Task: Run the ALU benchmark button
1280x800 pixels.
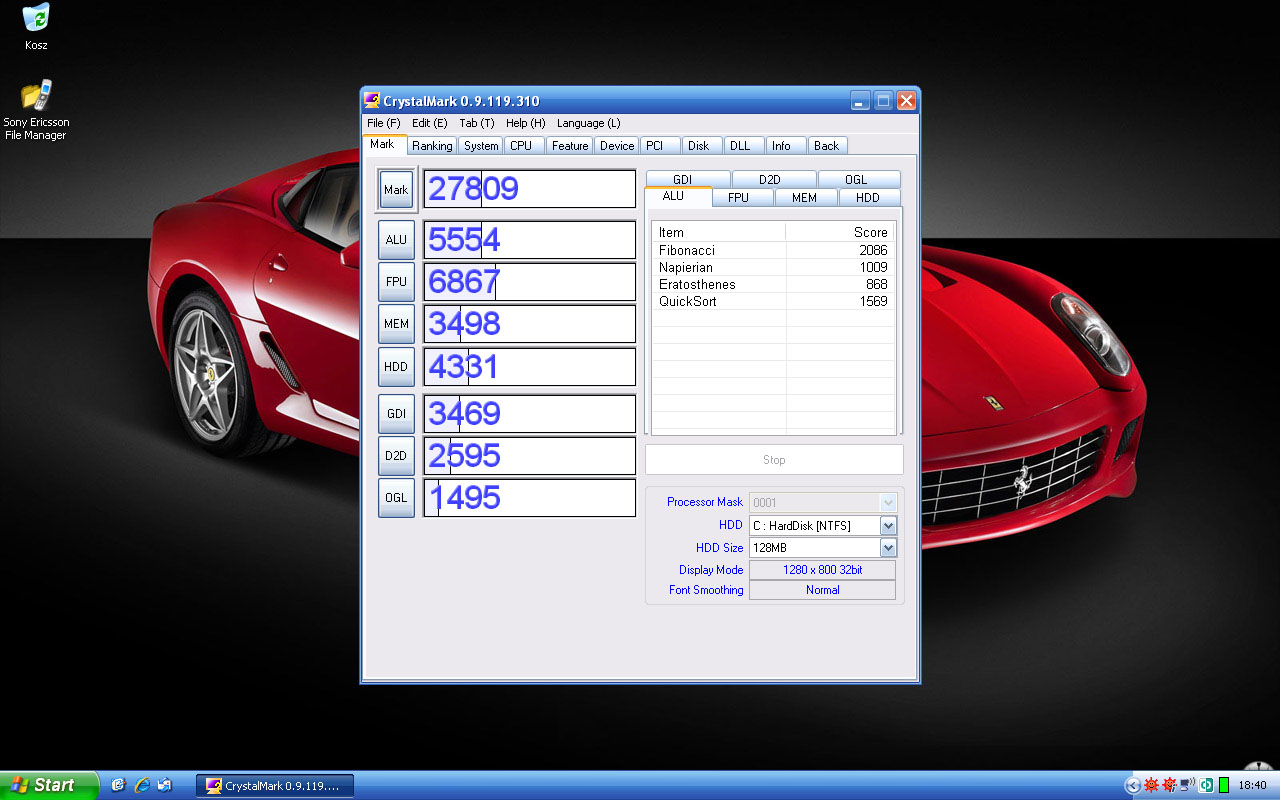Action: (396, 240)
